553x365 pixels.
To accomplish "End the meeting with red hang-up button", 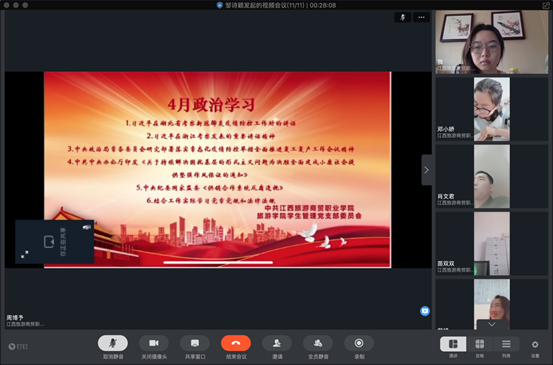I will tap(236, 343).
